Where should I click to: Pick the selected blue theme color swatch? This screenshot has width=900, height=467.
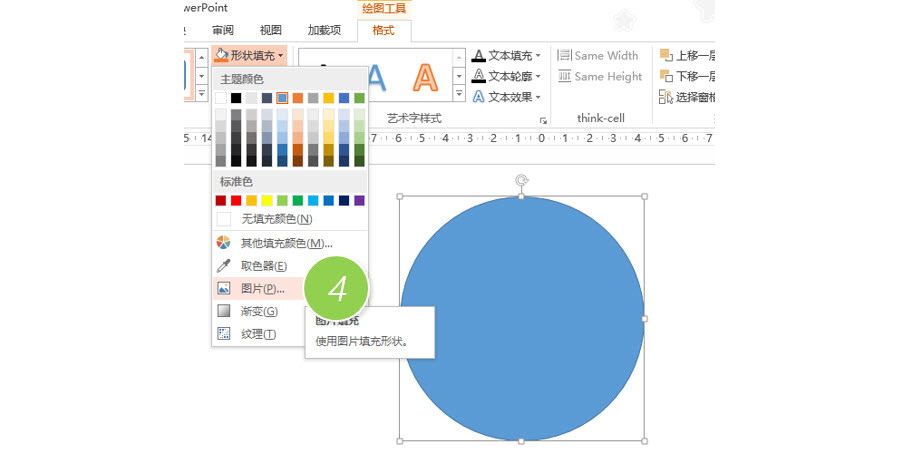pyautogui.click(x=282, y=98)
